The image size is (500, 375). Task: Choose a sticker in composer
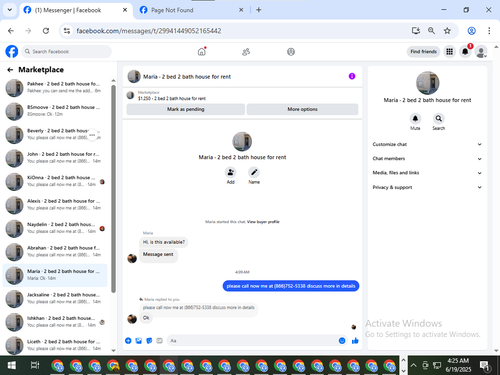coord(149,340)
